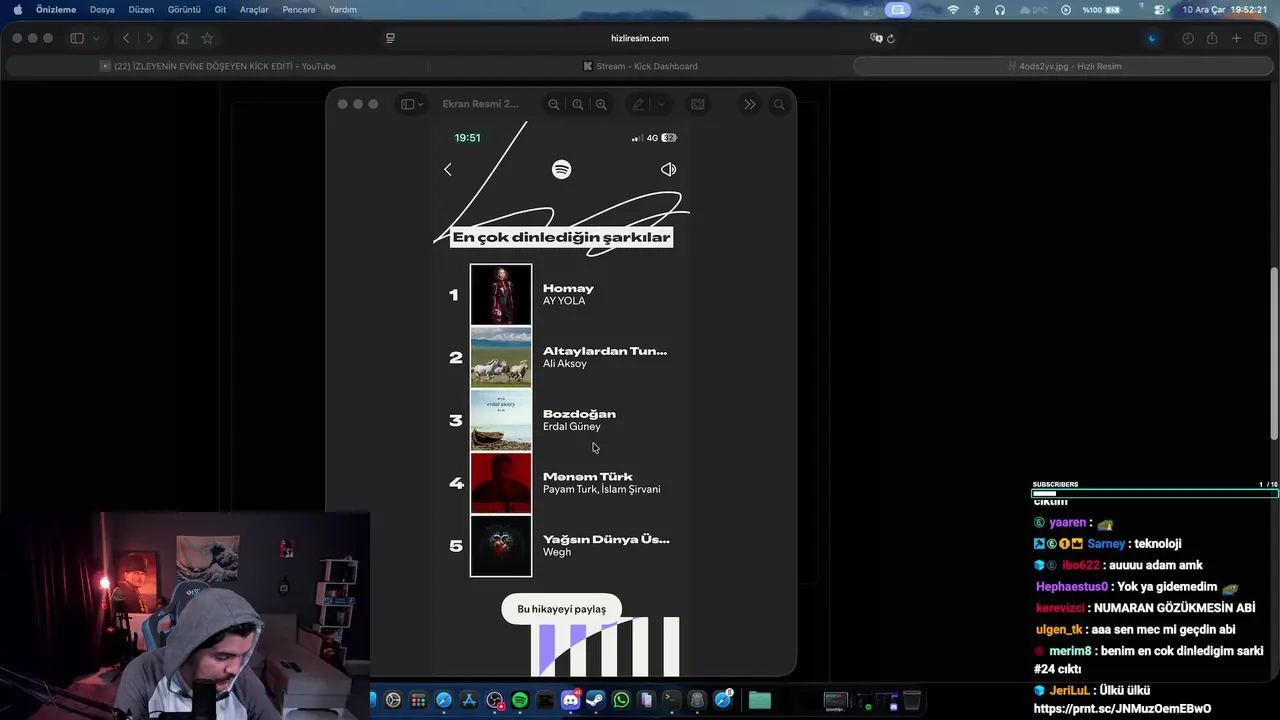Toggle the Preview sidebar view button
1280x720 pixels.
click(407, 104)
